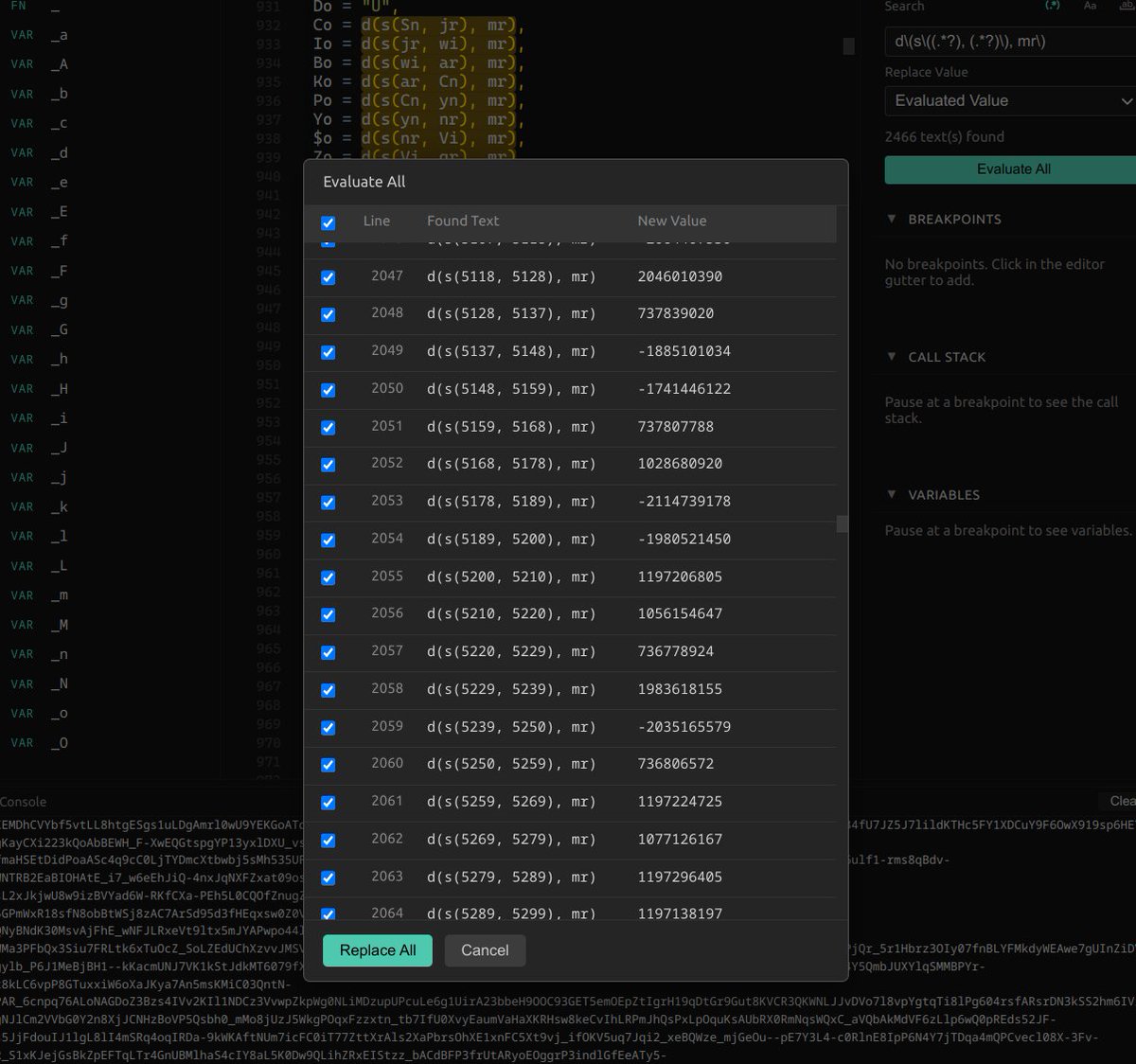Click new value 1028680920
Screen dimensions: 1136x1064
point(680,464)
